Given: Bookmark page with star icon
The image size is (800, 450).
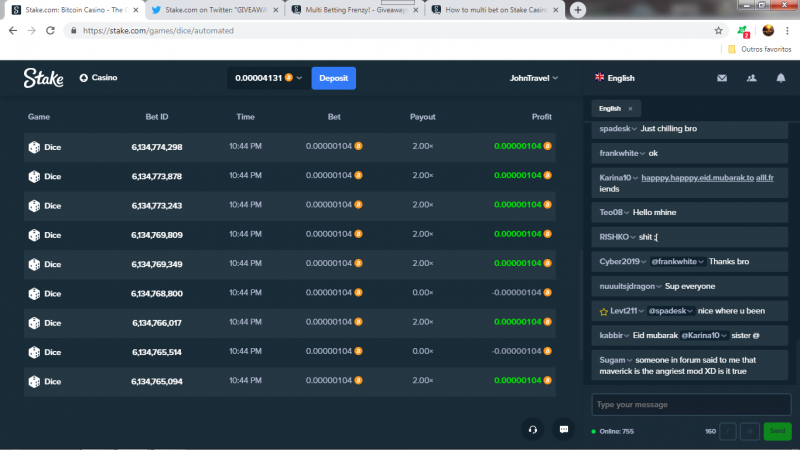Looking at the screenshot, I should (718, 31).
